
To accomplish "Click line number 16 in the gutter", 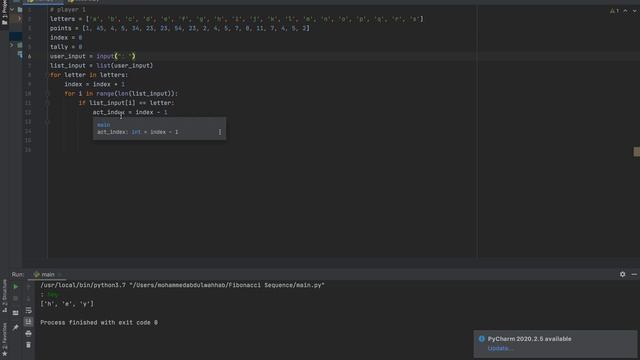I will pyautogui.click(x=28, y=150).
